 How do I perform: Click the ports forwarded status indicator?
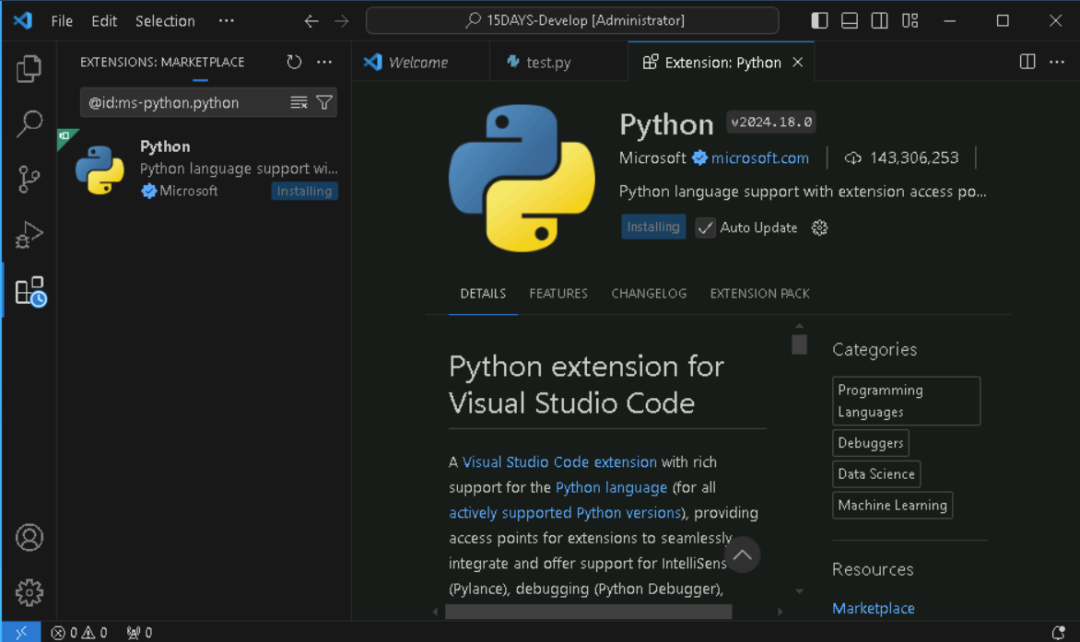tap(139, 632)
